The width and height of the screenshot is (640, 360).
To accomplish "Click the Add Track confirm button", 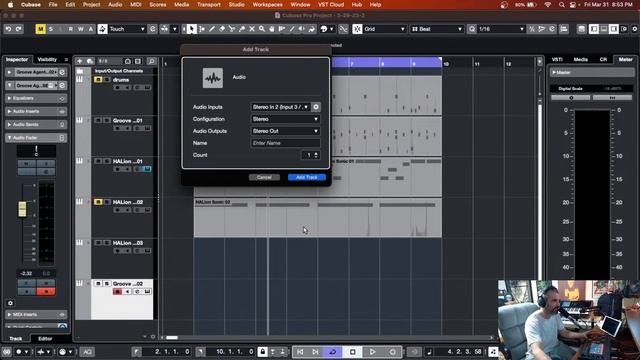I will (307, 177).
